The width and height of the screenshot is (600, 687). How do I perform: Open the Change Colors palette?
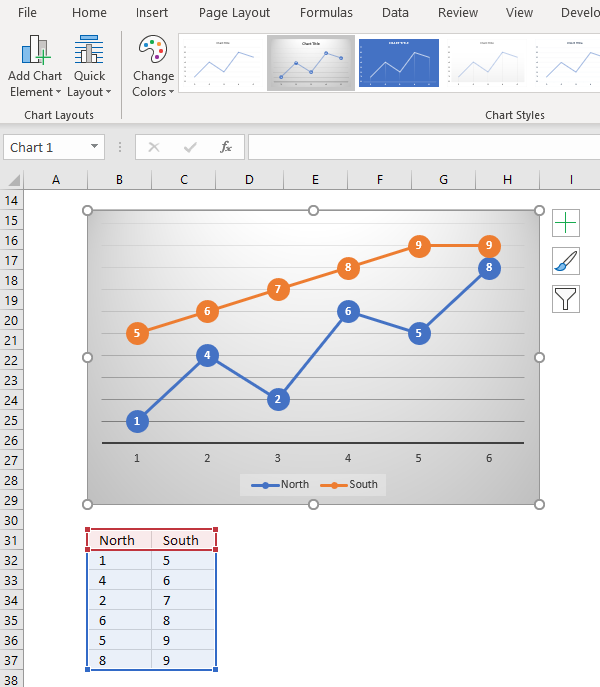tap(153, 66)
